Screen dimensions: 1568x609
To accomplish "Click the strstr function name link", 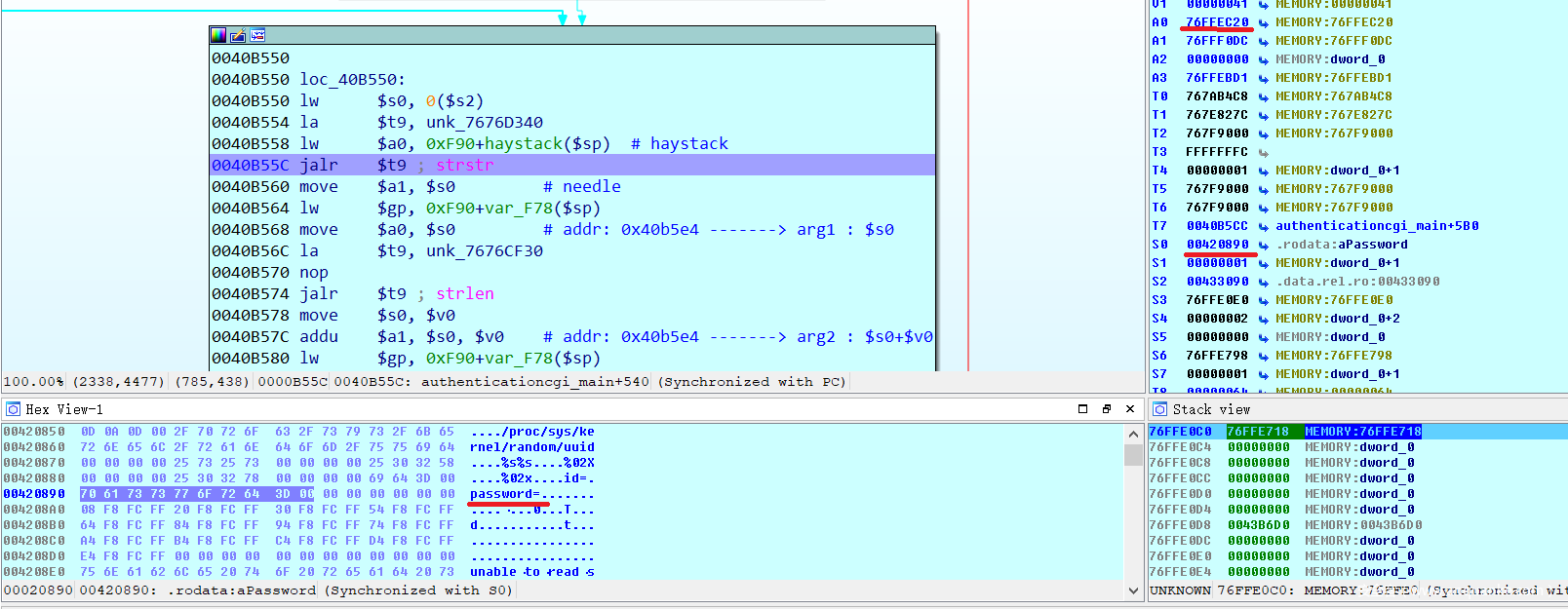I will (x=464, y=165).
